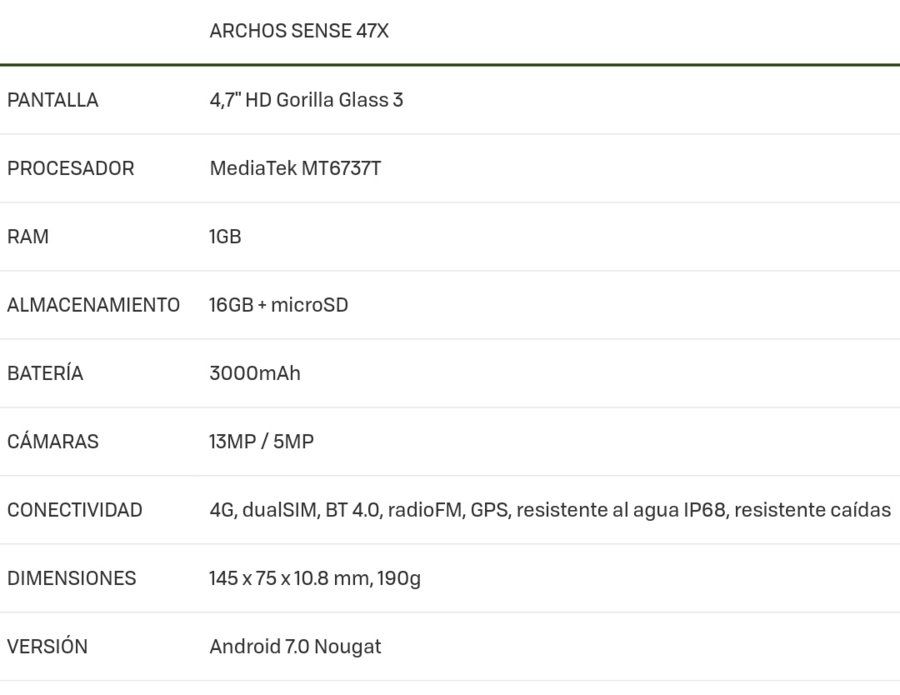Image resolution: width=900 pixels, height=695 pixels.
Task: Click the 3000mAh battery value
Action: (255, 373)
